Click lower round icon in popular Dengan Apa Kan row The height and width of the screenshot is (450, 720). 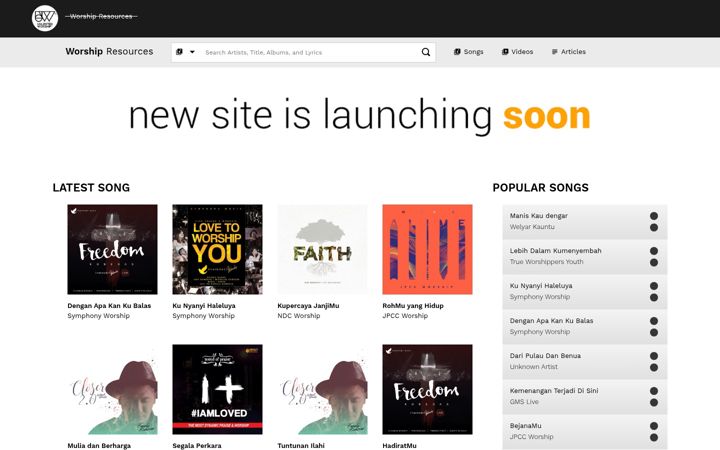(654, 332)
